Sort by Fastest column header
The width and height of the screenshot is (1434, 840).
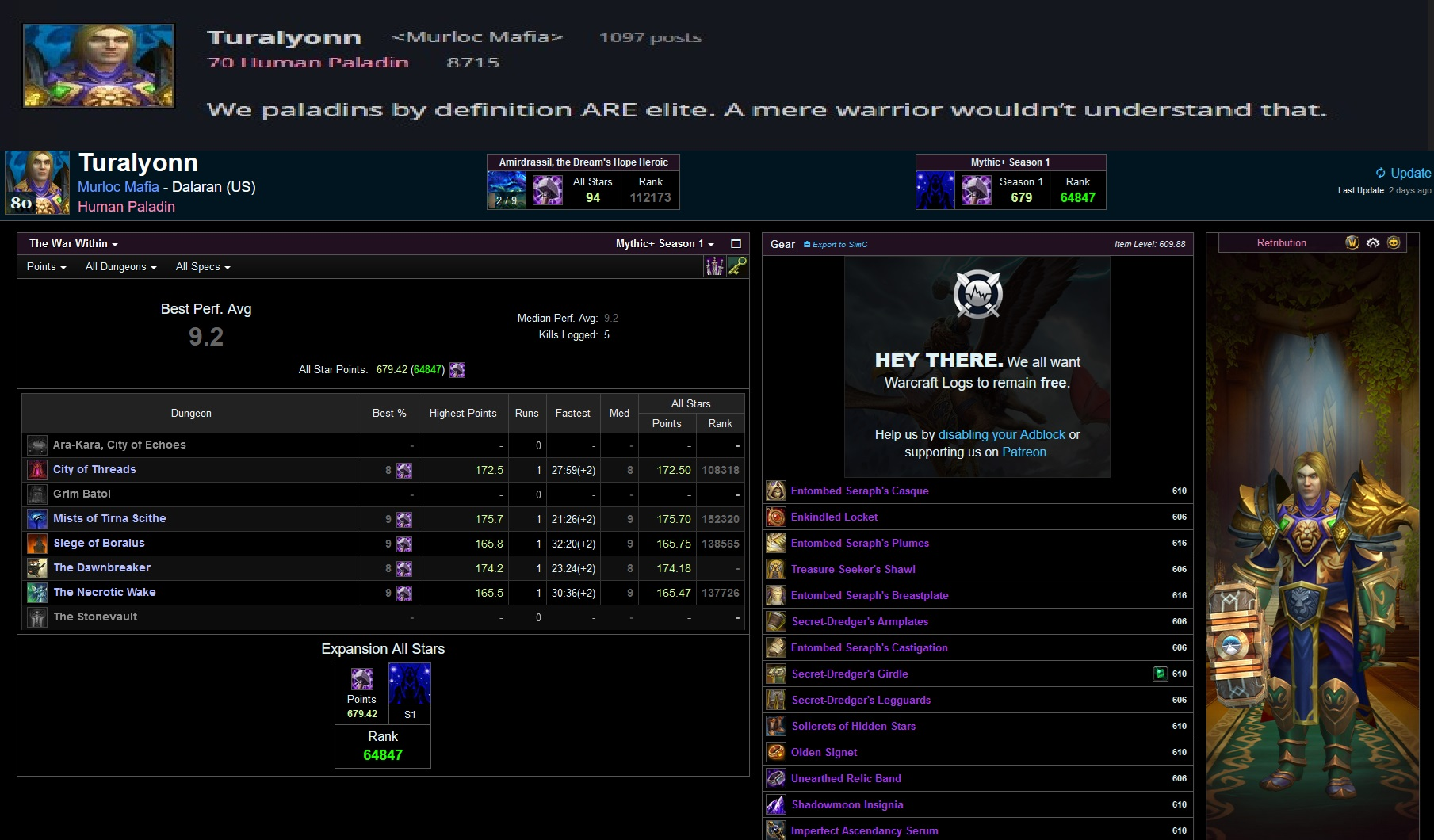[572, 413]
